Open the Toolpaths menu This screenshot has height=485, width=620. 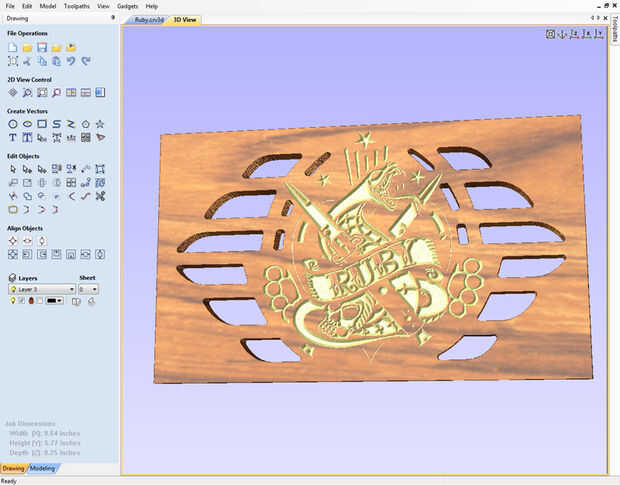point(76,6)
